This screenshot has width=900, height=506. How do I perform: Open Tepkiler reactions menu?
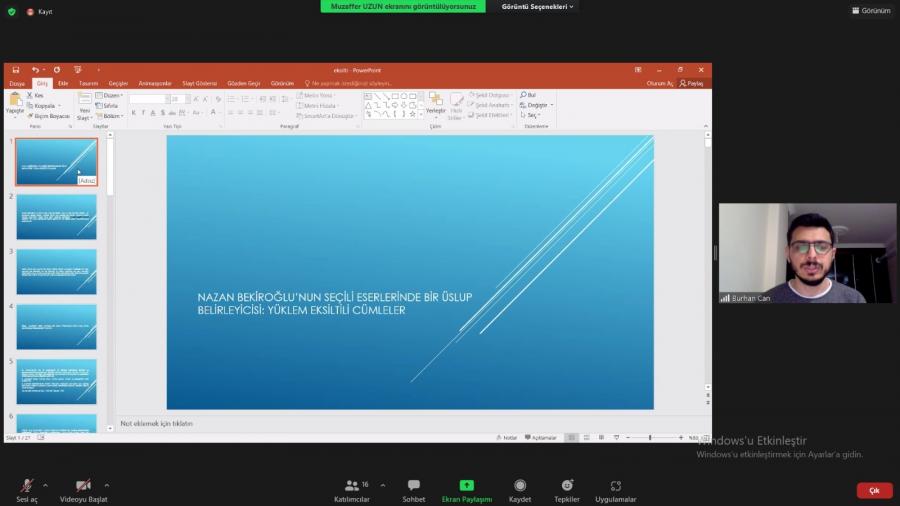pyautogui.click(x=567, y=486)
